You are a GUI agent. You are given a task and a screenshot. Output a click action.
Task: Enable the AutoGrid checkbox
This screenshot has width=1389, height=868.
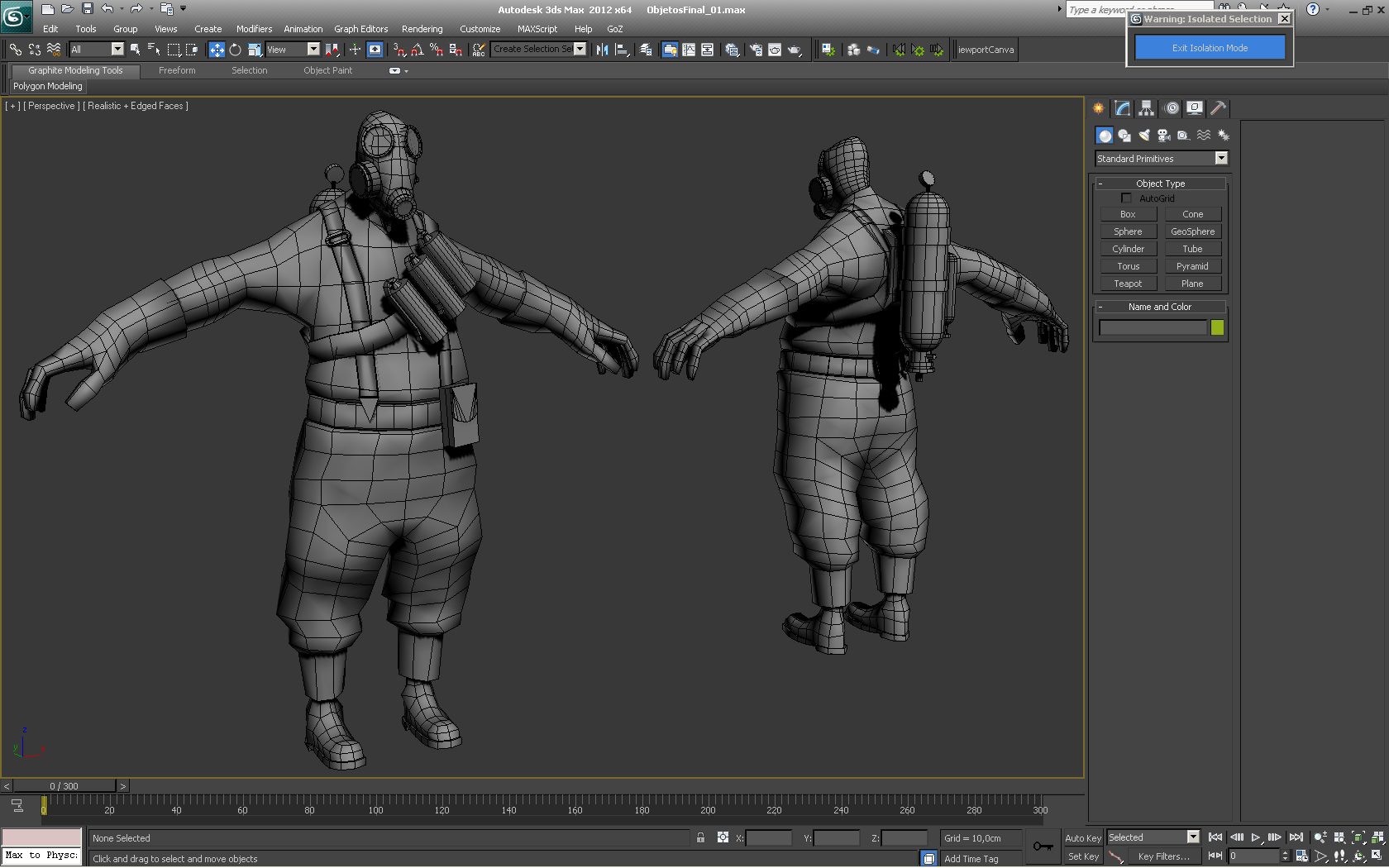point(1126,198)
